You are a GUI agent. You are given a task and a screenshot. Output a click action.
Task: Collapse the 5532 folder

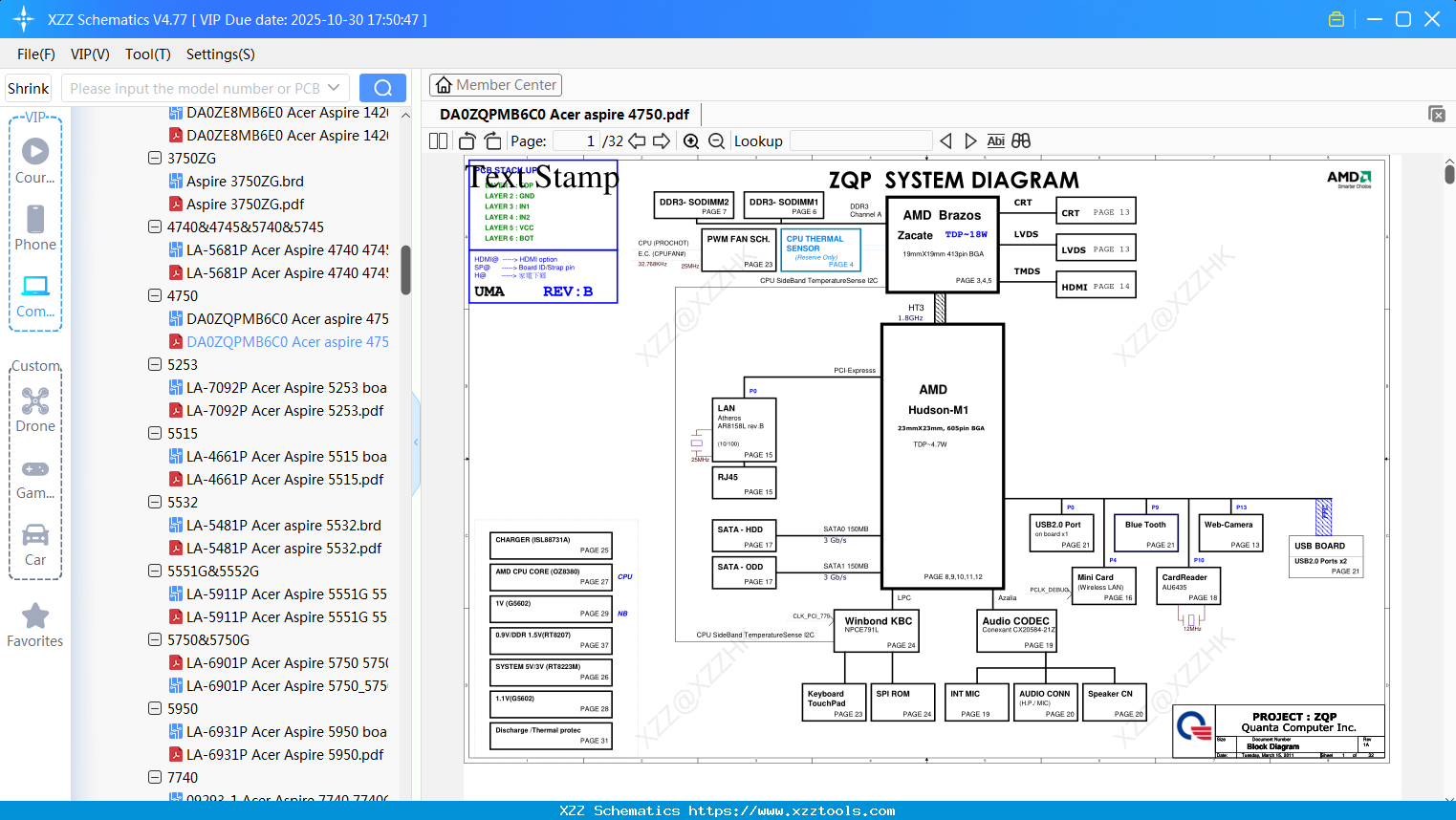point(155,502)
